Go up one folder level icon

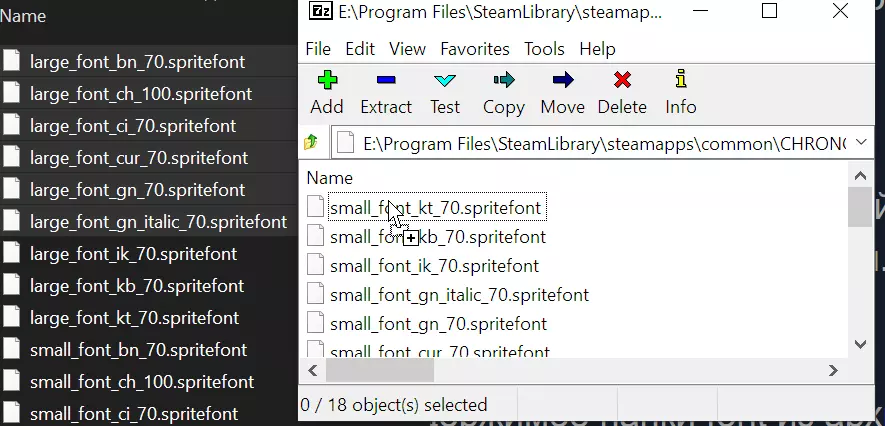(311, 142)
